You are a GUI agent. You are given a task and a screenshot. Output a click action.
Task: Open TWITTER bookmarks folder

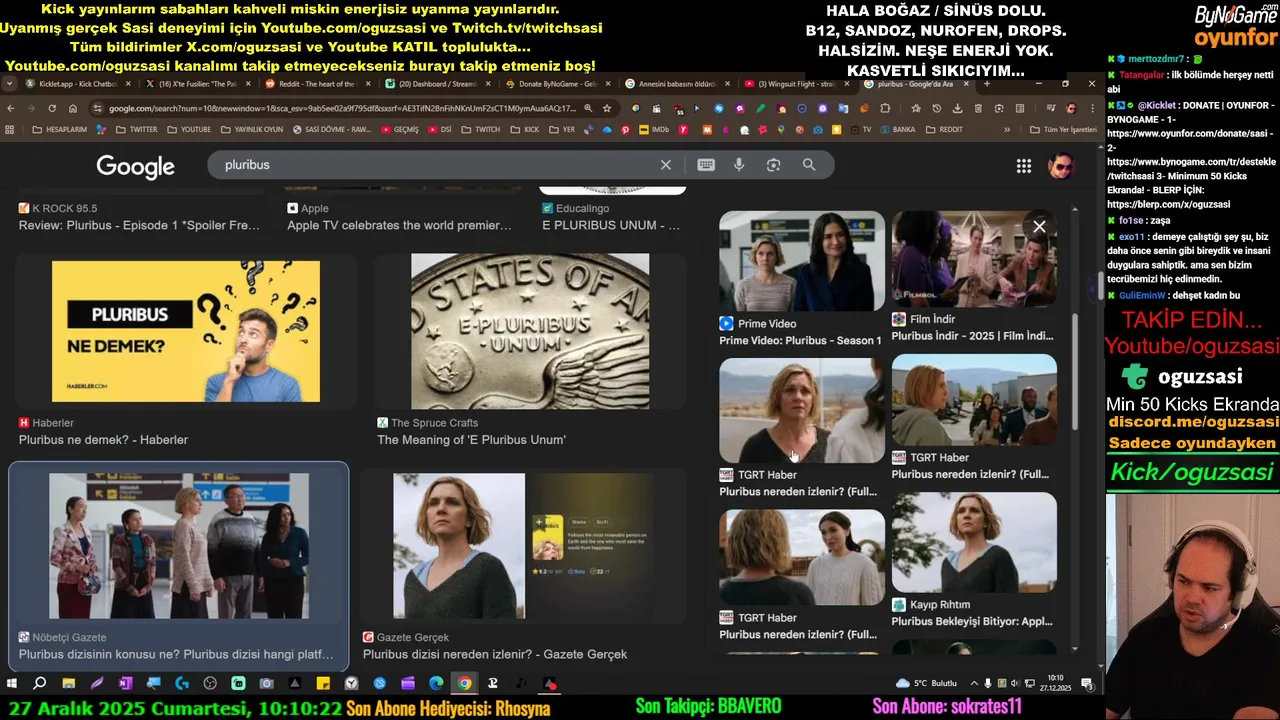(136, 130)
